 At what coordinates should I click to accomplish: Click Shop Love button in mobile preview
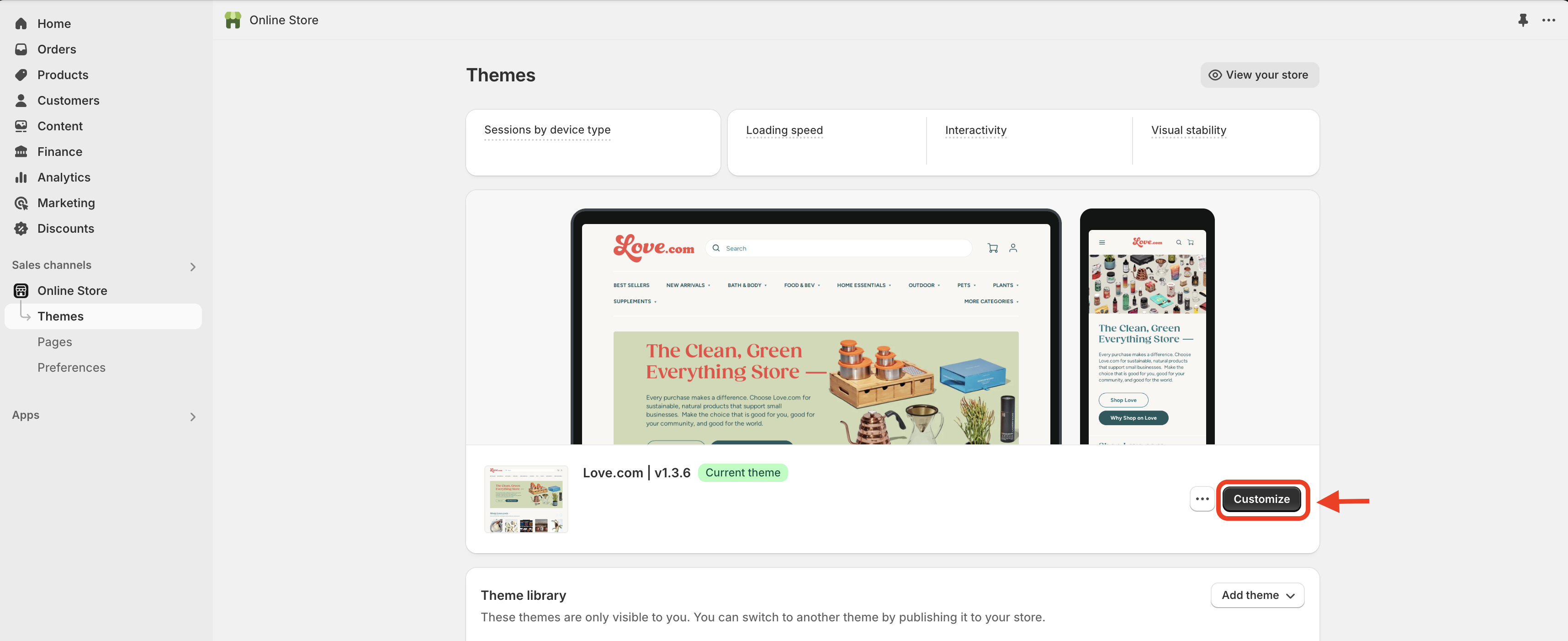tap(1123, 401)
